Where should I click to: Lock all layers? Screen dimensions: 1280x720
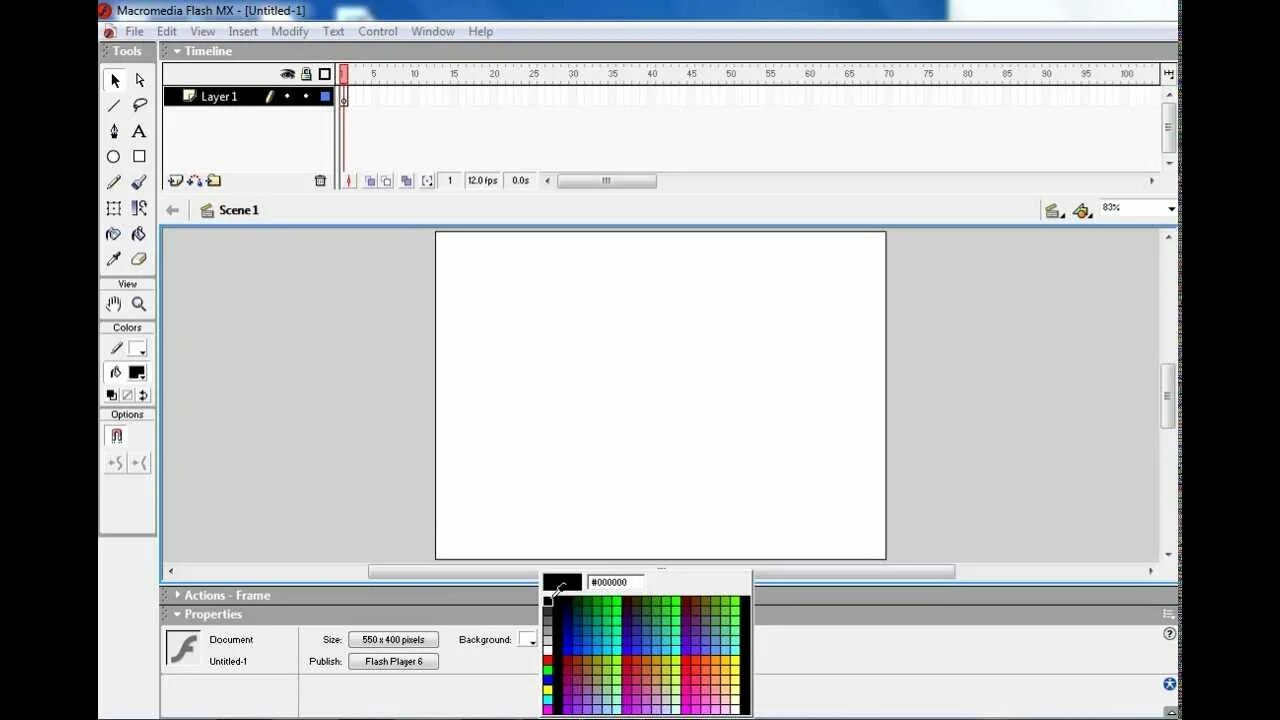tap(306, 74)
